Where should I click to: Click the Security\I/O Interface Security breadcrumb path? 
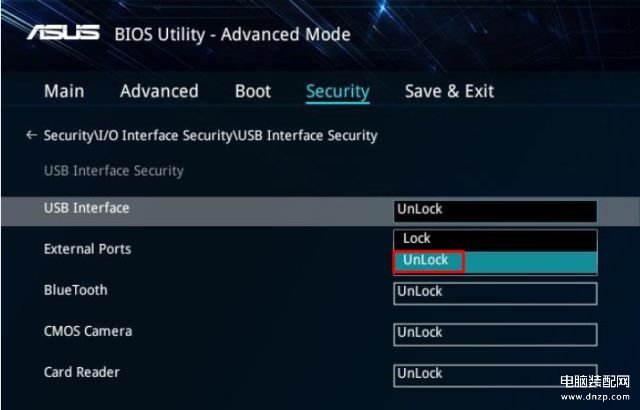click(210, 136)
